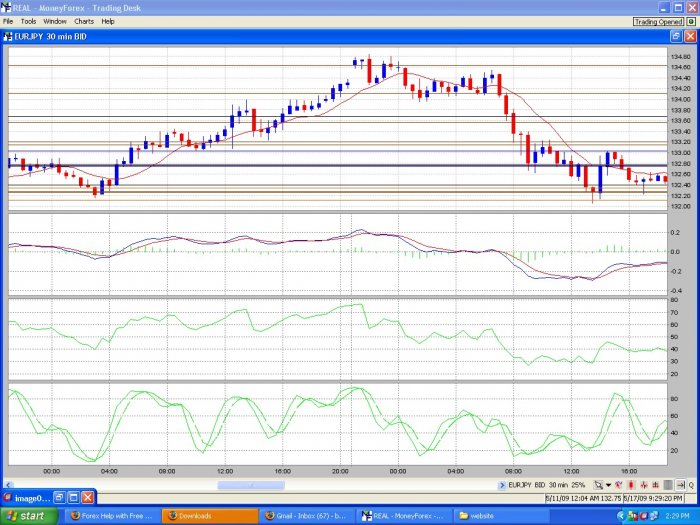The width and height of the screenshot is (700, 525).
Task: Restore the minimized image0... child window
Action: pyautogui.click(x=59, y=497)
